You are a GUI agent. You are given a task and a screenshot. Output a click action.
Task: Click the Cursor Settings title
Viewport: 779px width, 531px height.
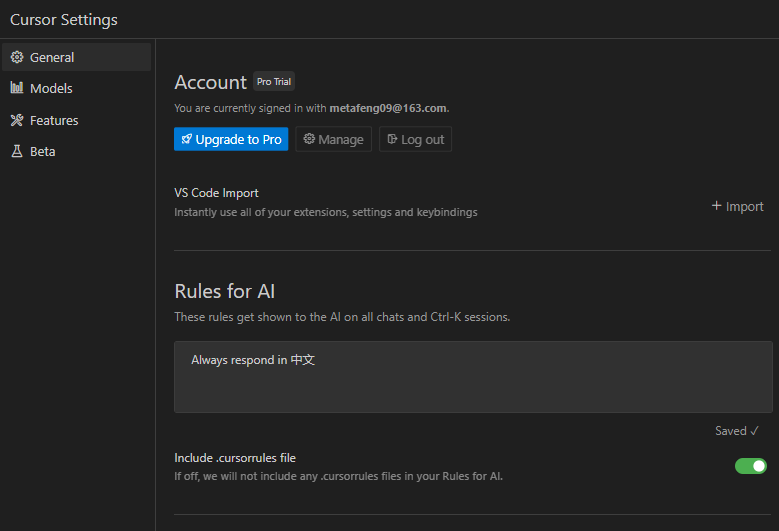tap(64, 20)
